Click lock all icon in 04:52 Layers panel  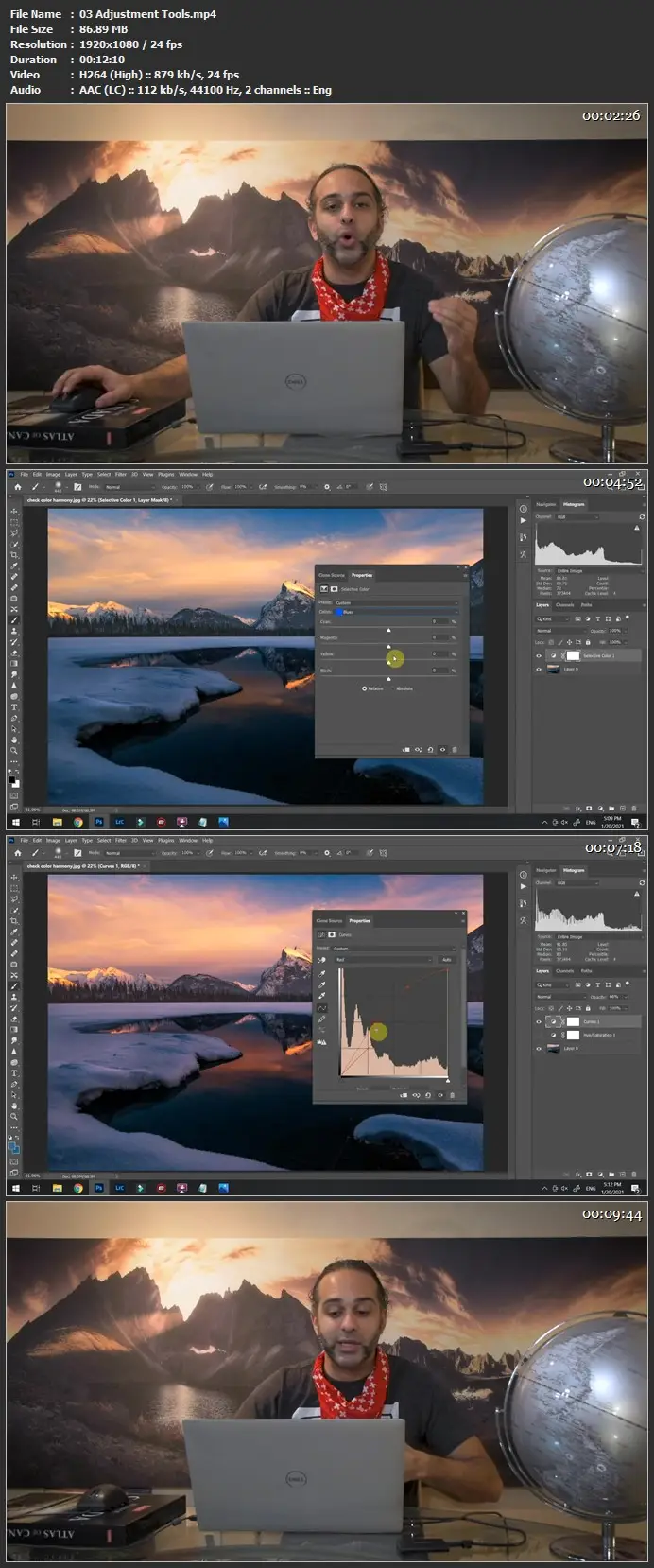(x=588, y=642)
